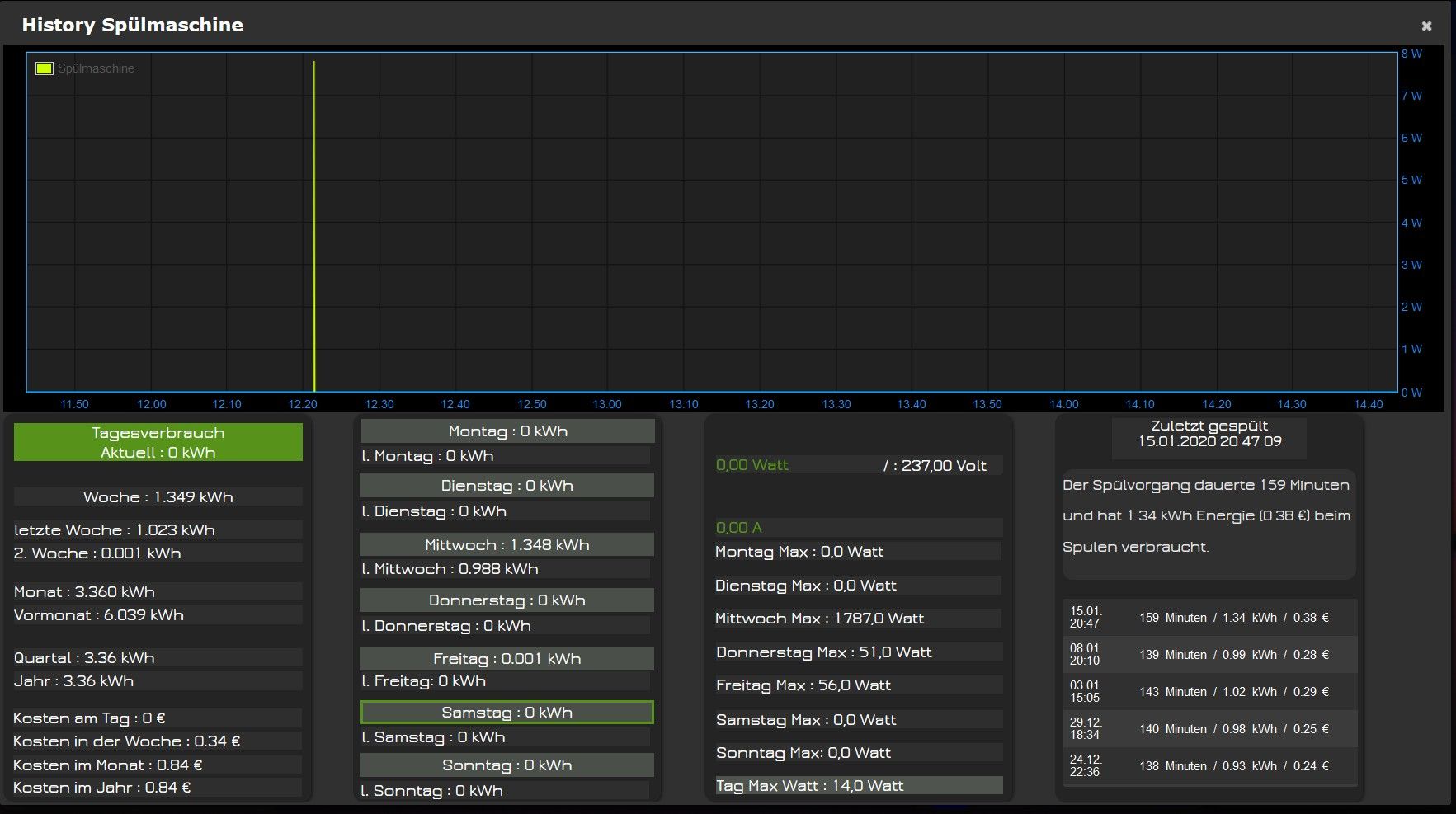
Task: Click the 'Sonntag : 0 kWh' bar
Action: coord(507,765)
